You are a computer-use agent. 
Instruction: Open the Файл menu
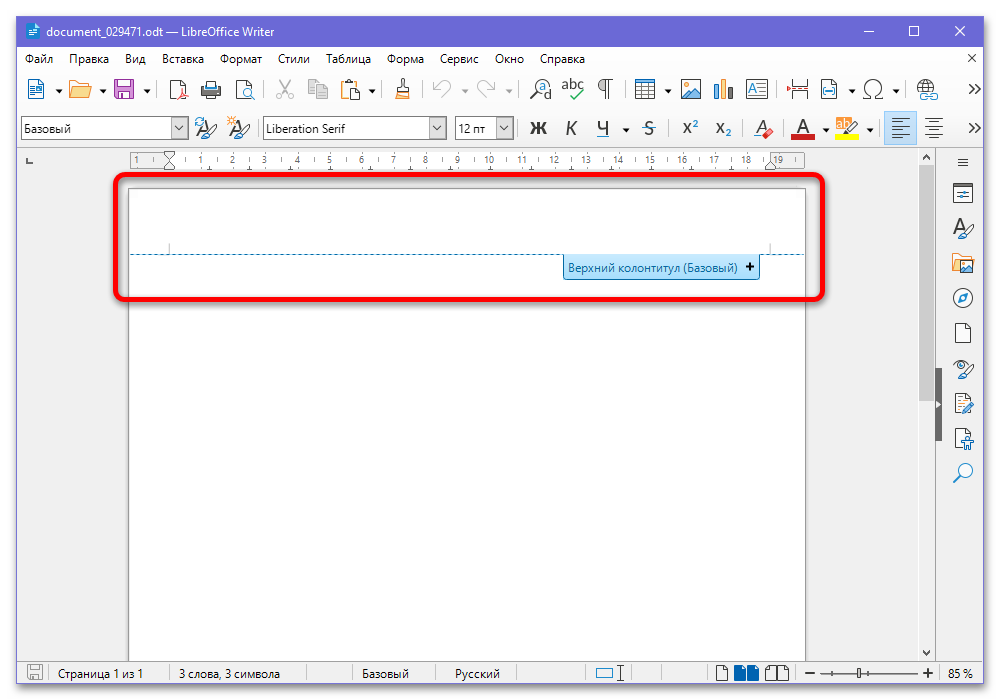(39, 59)
